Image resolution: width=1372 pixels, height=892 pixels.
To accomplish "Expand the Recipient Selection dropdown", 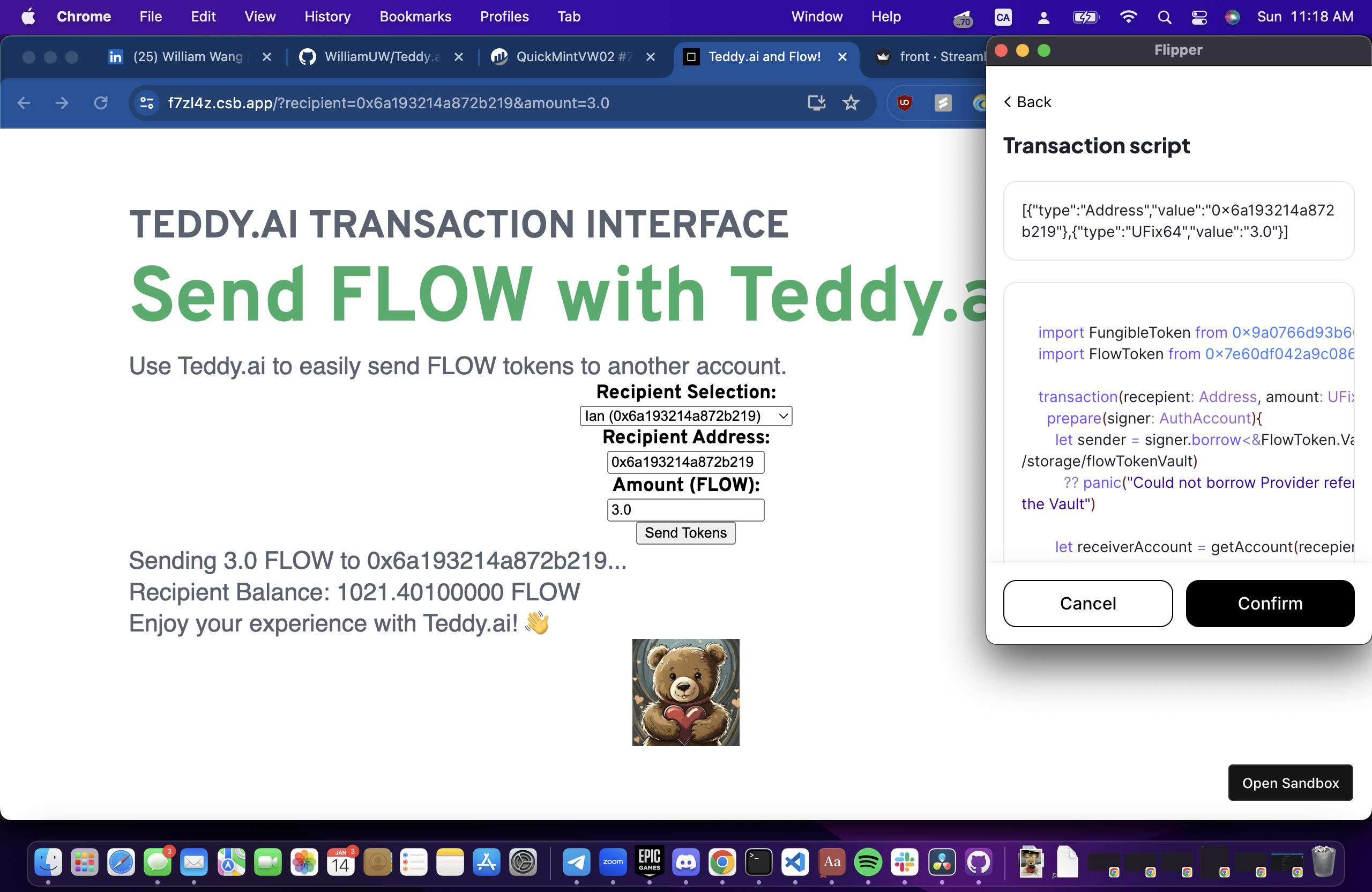I will 685,416.
